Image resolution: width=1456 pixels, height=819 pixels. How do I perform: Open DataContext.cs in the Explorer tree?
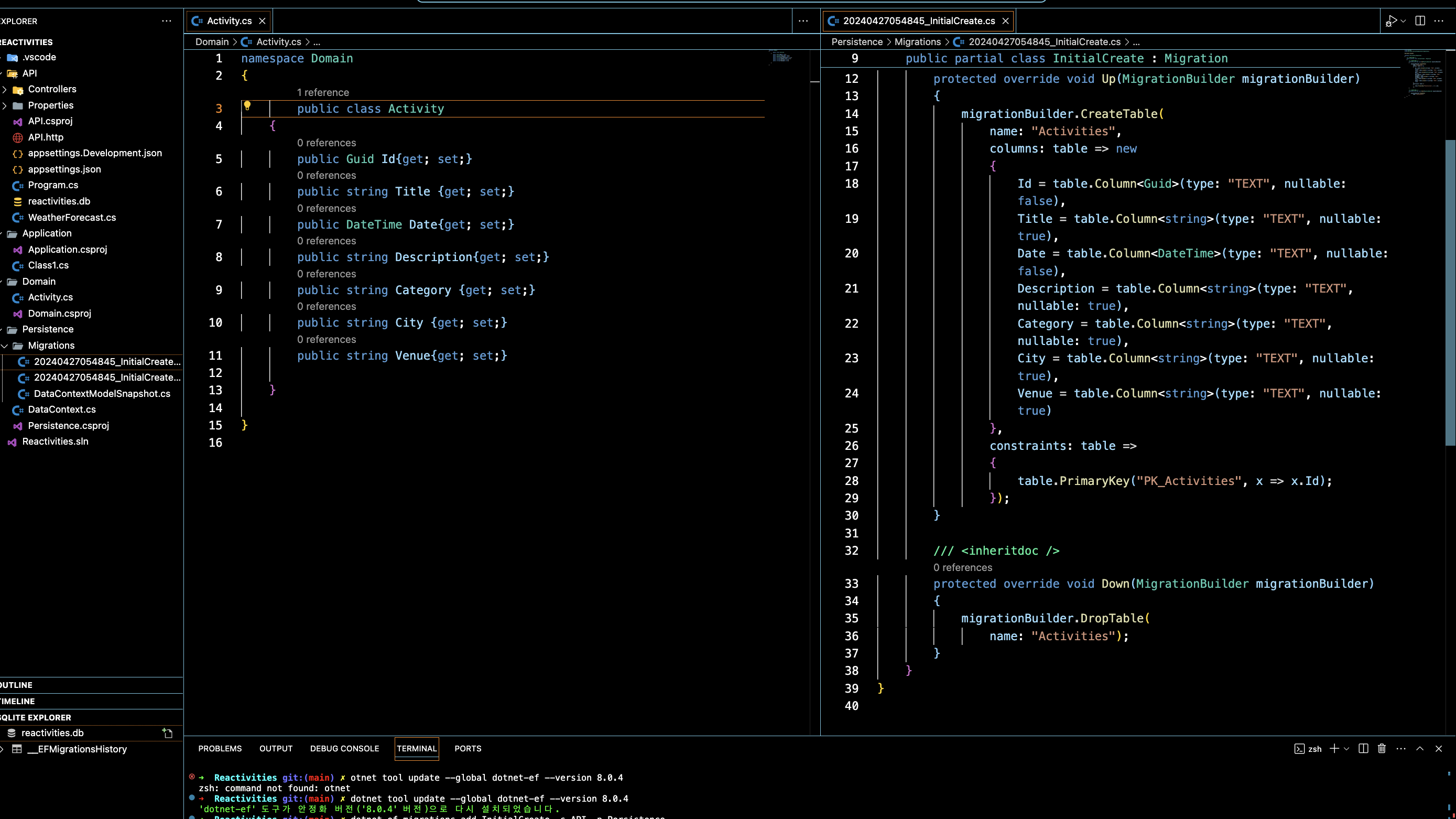click(62, 409)
